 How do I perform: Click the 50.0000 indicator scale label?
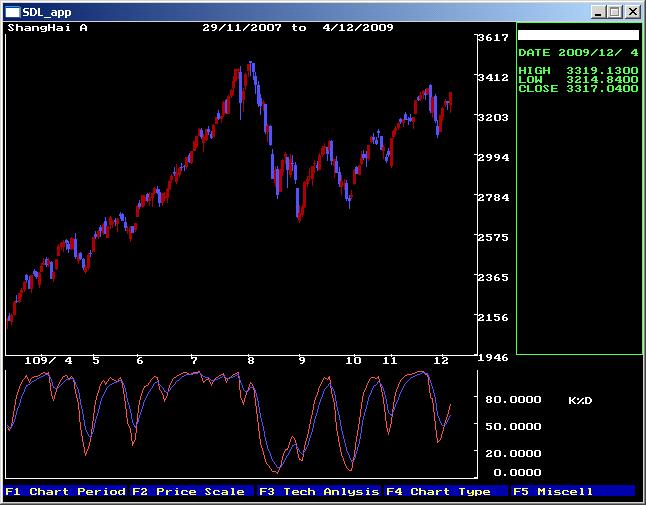[x=513, y=426]
